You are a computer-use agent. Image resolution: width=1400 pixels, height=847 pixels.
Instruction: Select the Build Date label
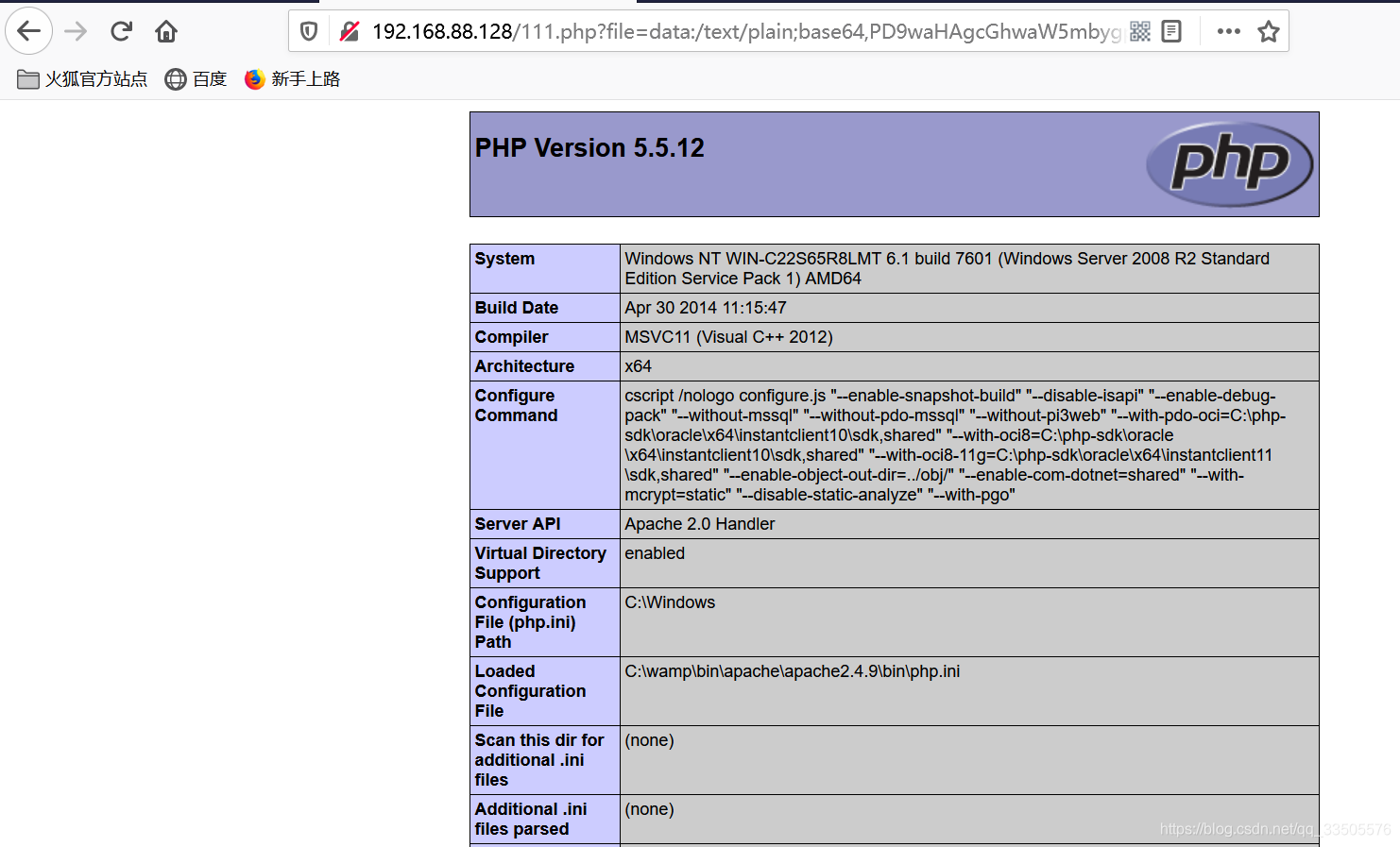pos(516,308)
